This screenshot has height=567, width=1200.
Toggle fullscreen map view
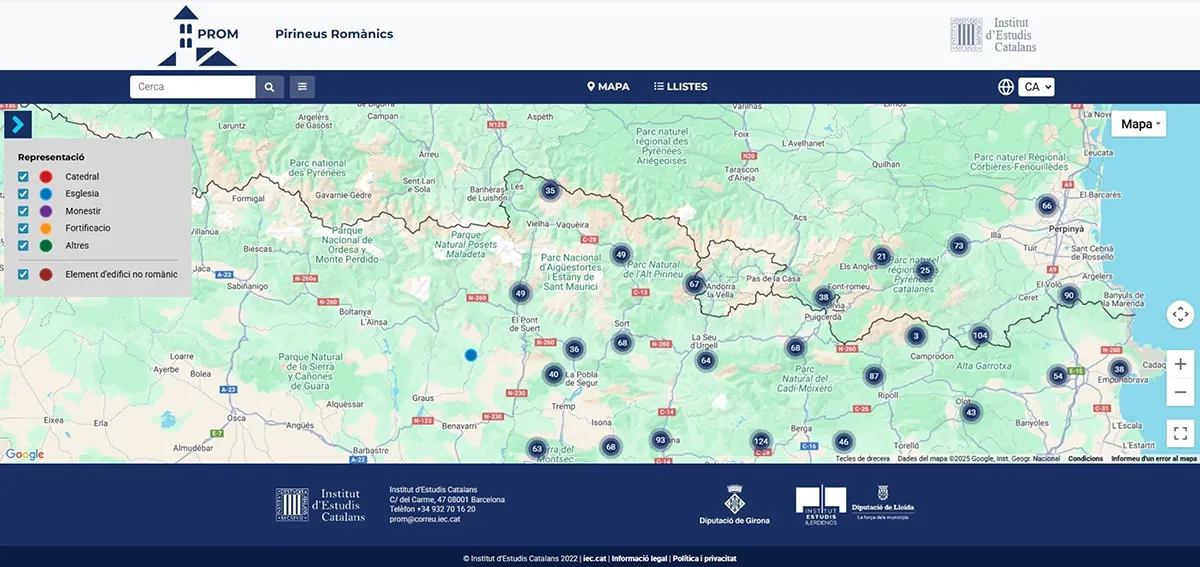pos(1180,433)
